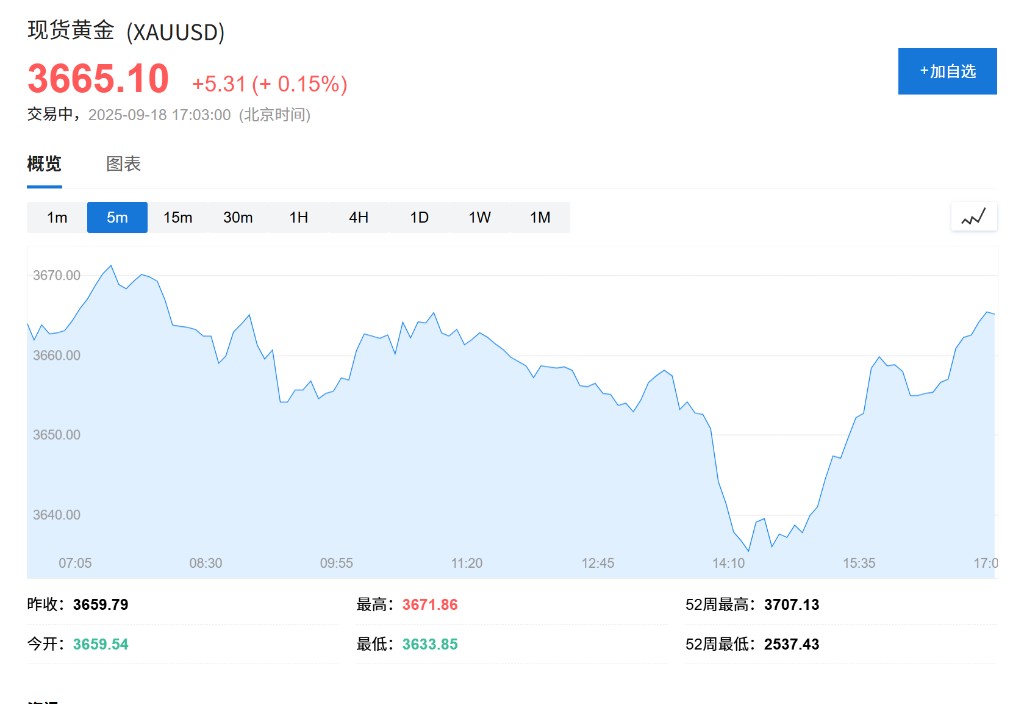
Task: Click the 3665.10 current price
Action: click(x=98, y=79)
